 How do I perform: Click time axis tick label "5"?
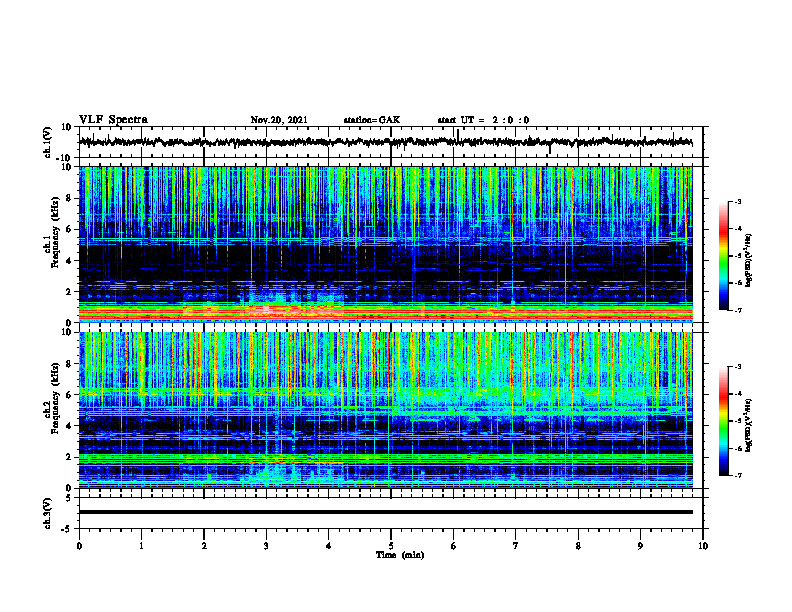391,546
